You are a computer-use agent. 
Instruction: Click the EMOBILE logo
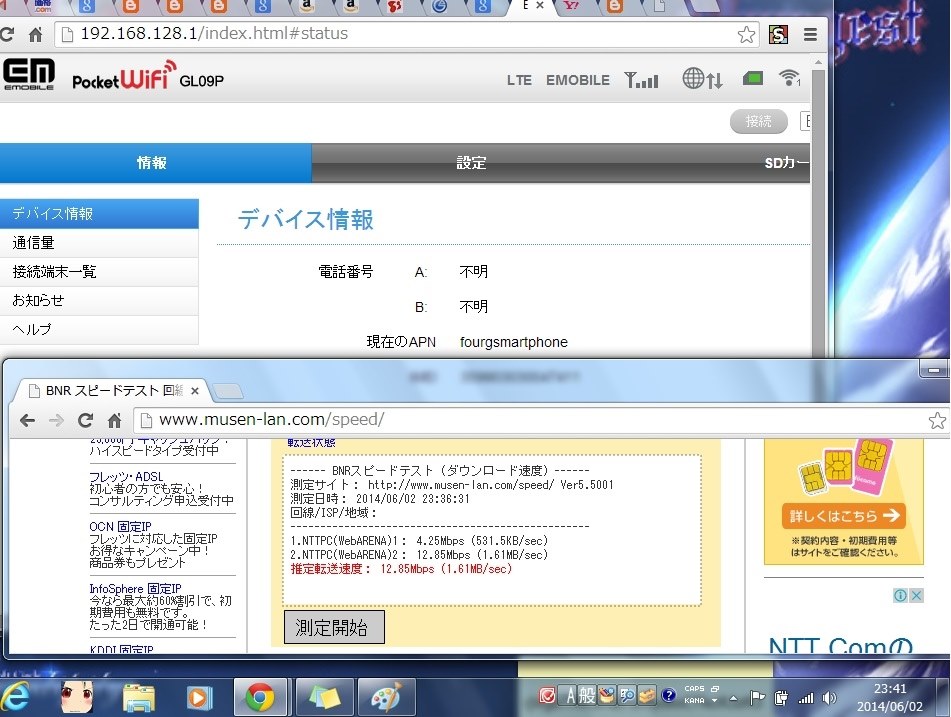pos(29,75)
